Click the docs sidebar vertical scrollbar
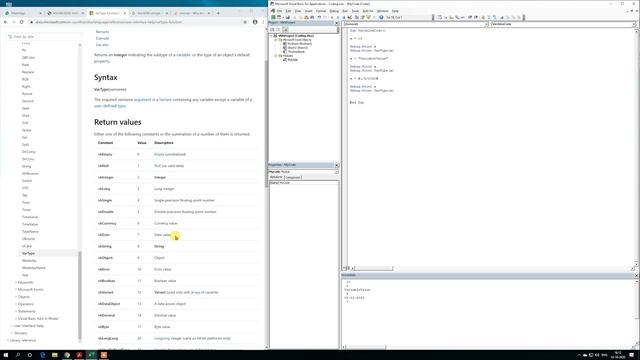 coord(80,296)
